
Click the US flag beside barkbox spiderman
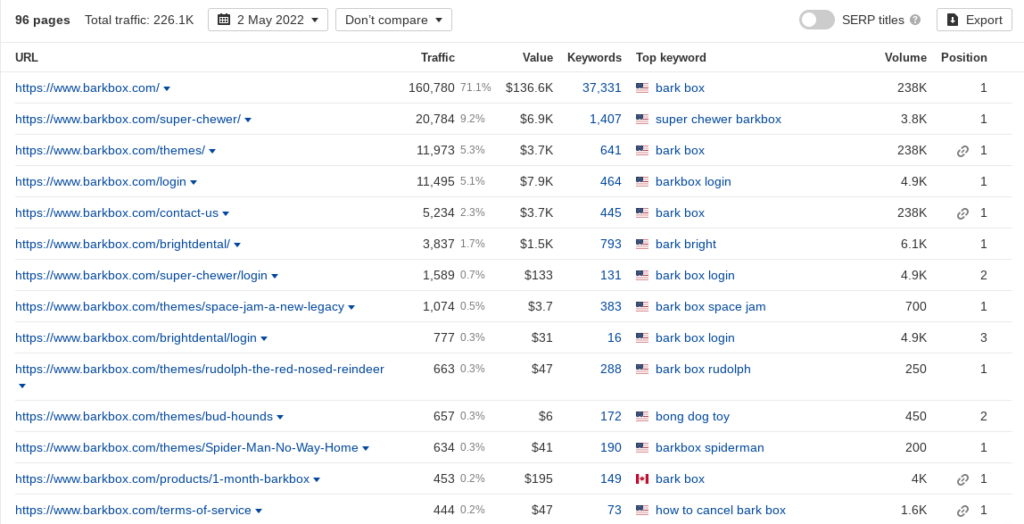pyautogui.click(x=642, y=448)
